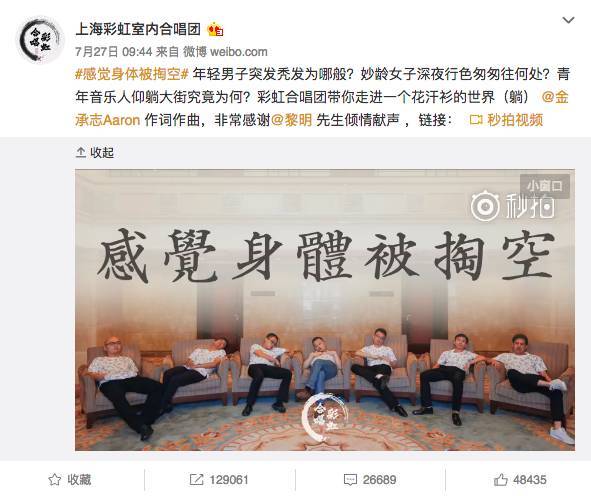Click the upward arrow collapse icon
The width and height of the screenshot is (591, 496).
(x=81, y=153)
